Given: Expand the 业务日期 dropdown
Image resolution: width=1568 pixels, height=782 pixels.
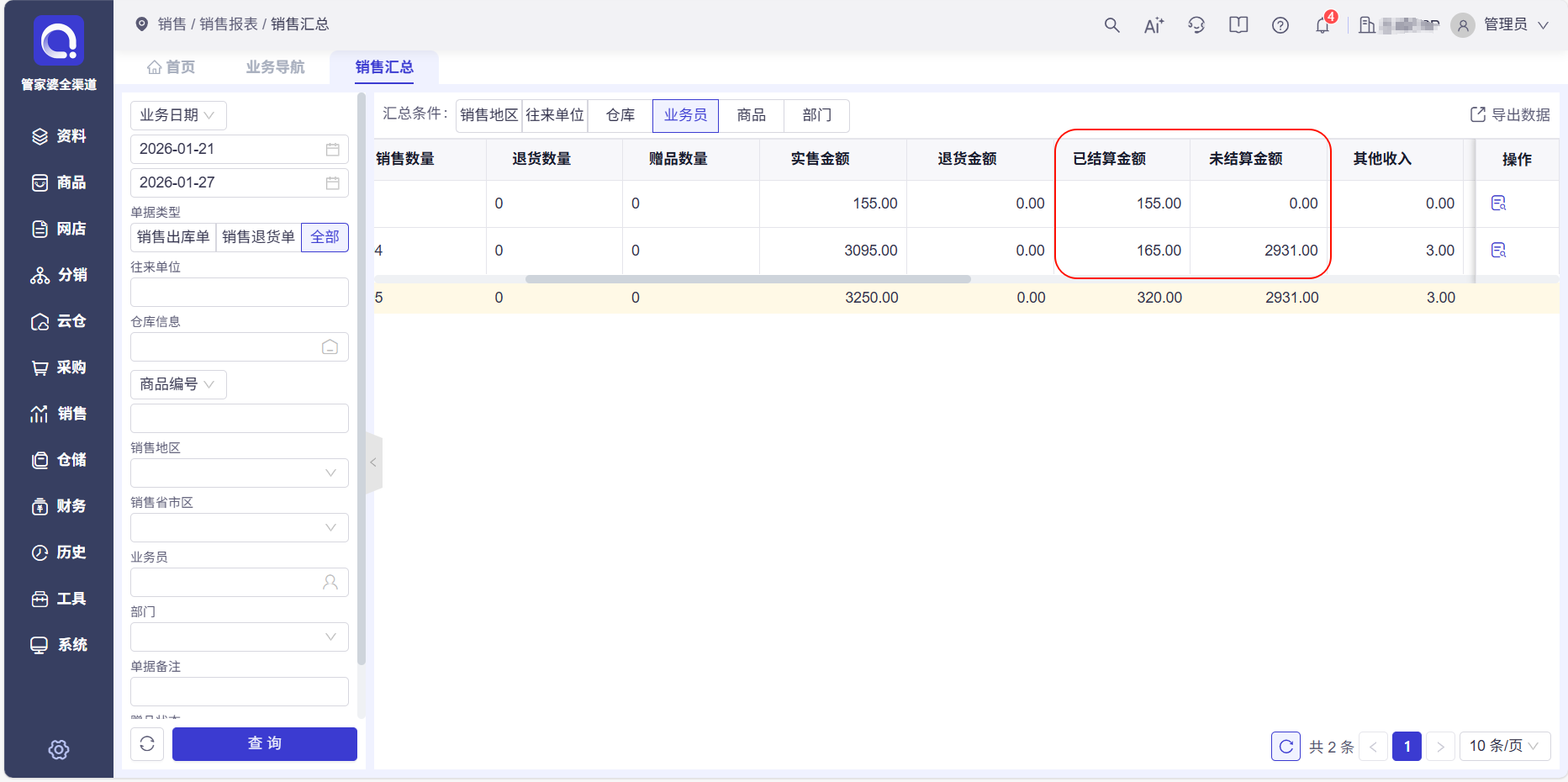Looking at the screenshot, I should 178,115.
